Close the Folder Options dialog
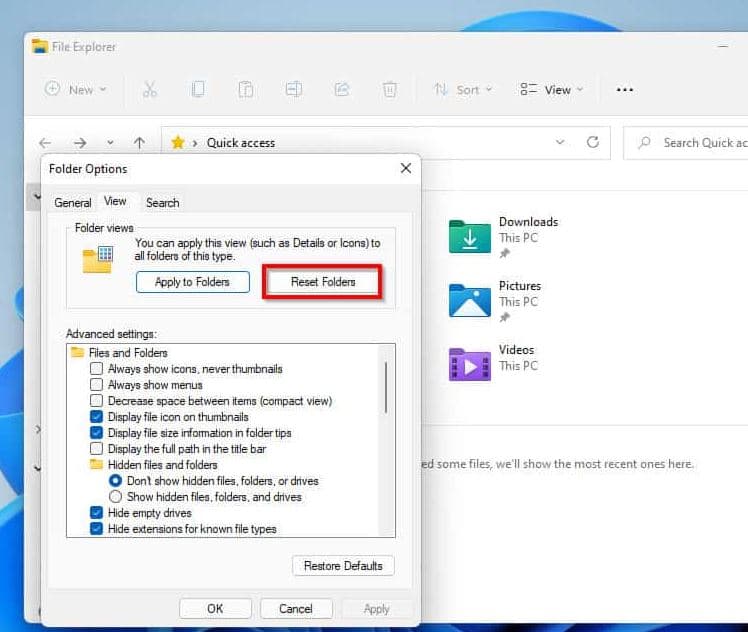 tap(406, 168)
